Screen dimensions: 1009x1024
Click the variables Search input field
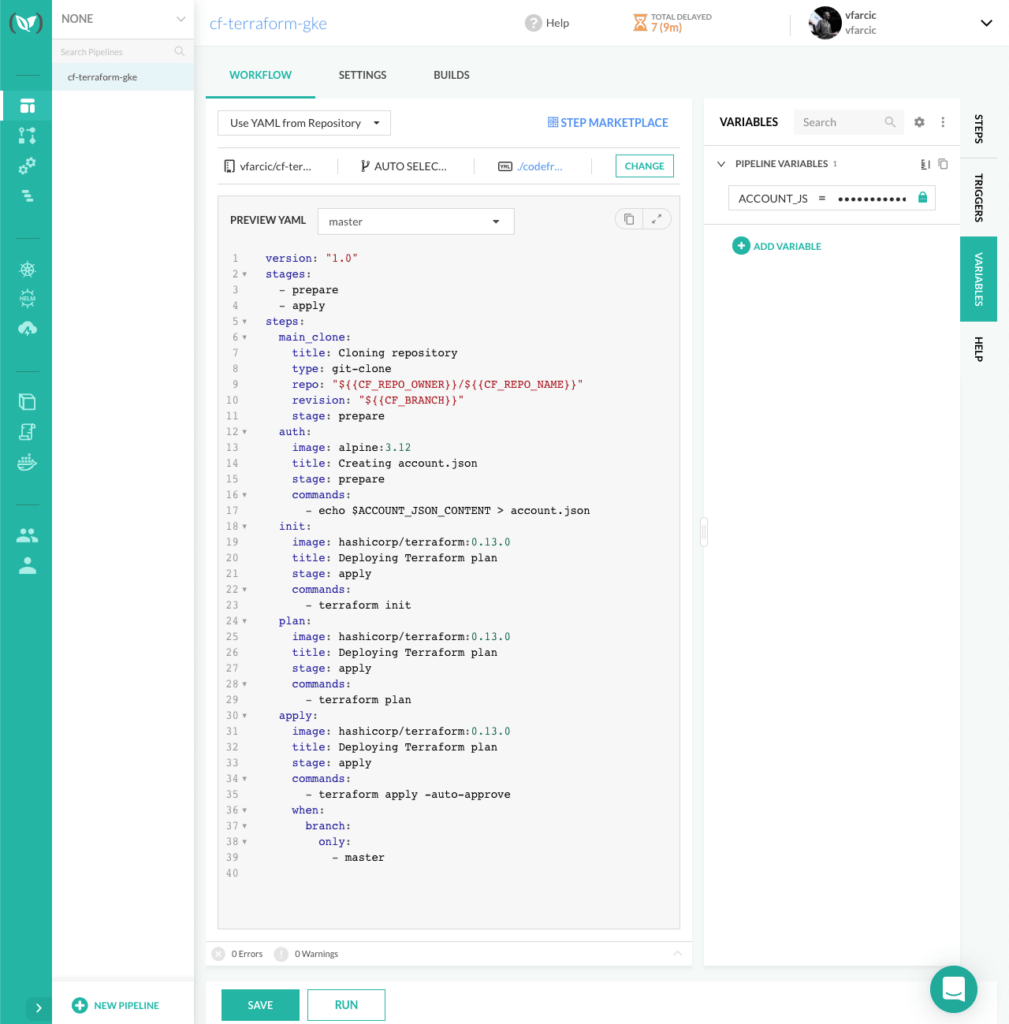[x=840, y=122]
